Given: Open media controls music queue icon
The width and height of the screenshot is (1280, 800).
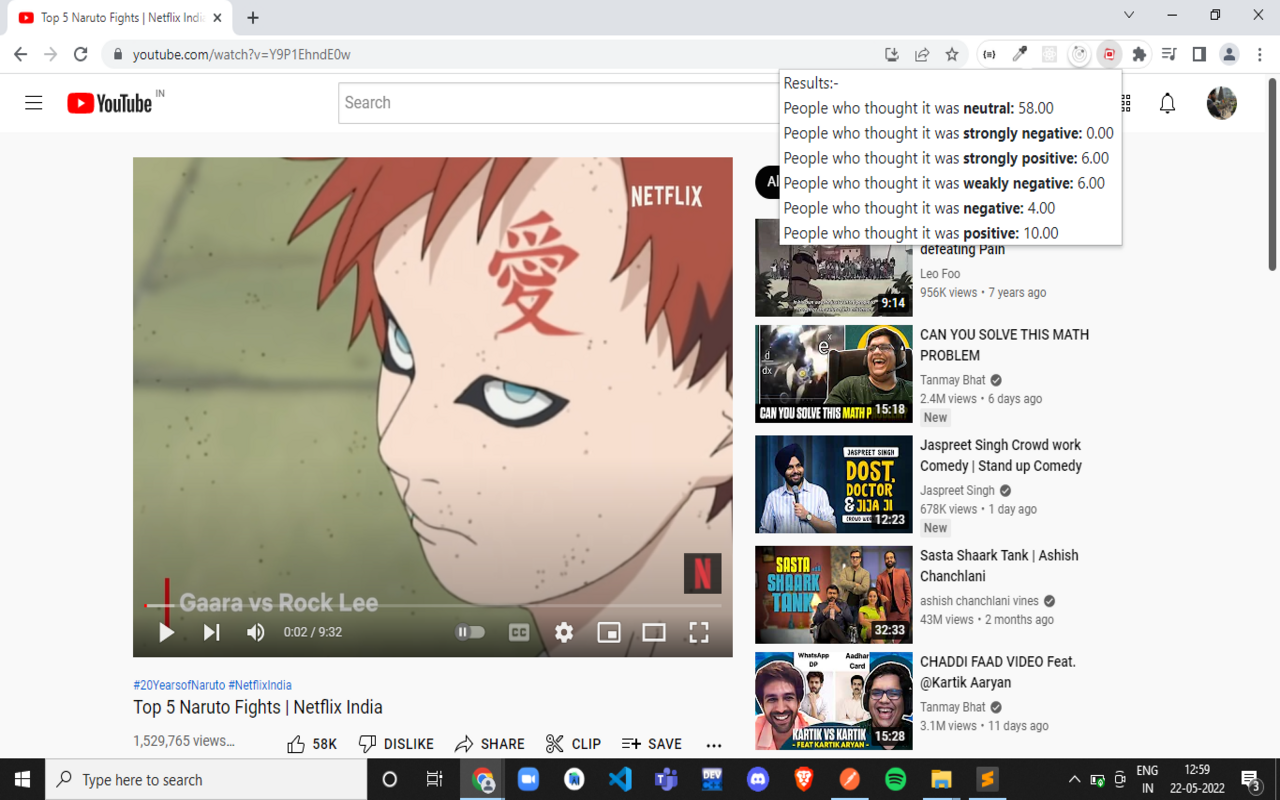Looking at the screenshot, I should [x=1169, y=54].
